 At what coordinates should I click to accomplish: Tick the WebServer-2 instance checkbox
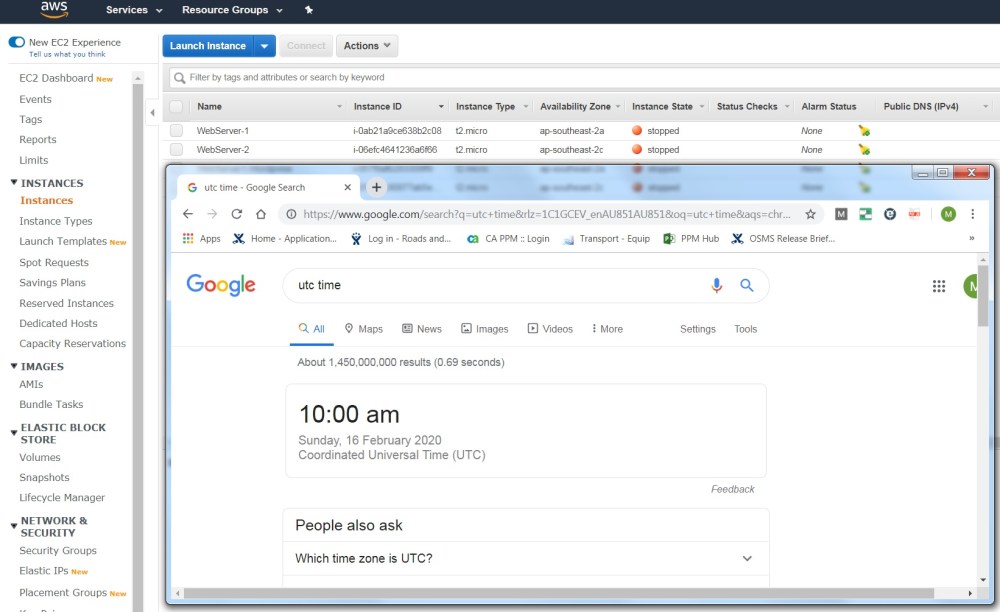[176, 150]
